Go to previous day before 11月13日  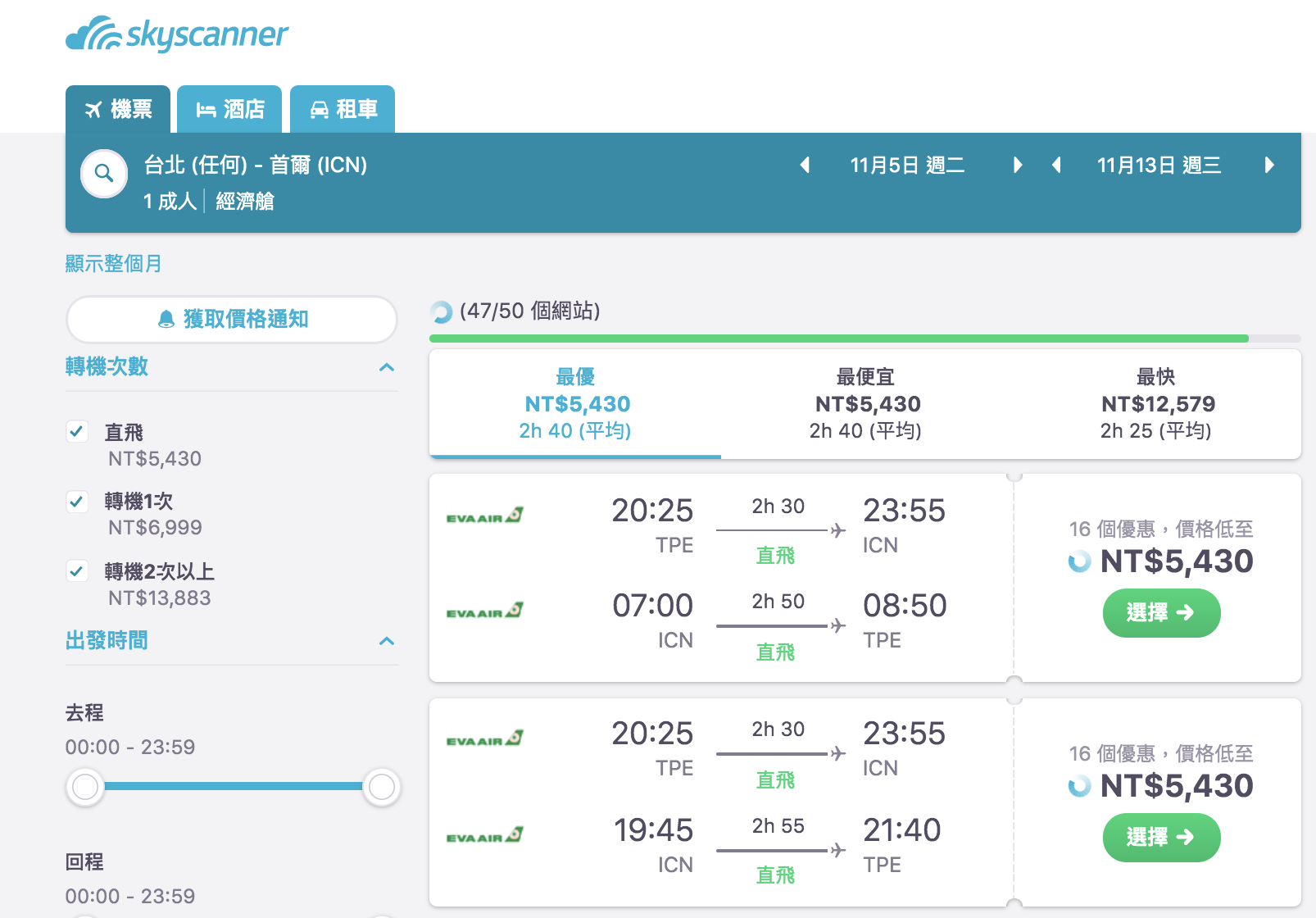(1056, 166)
